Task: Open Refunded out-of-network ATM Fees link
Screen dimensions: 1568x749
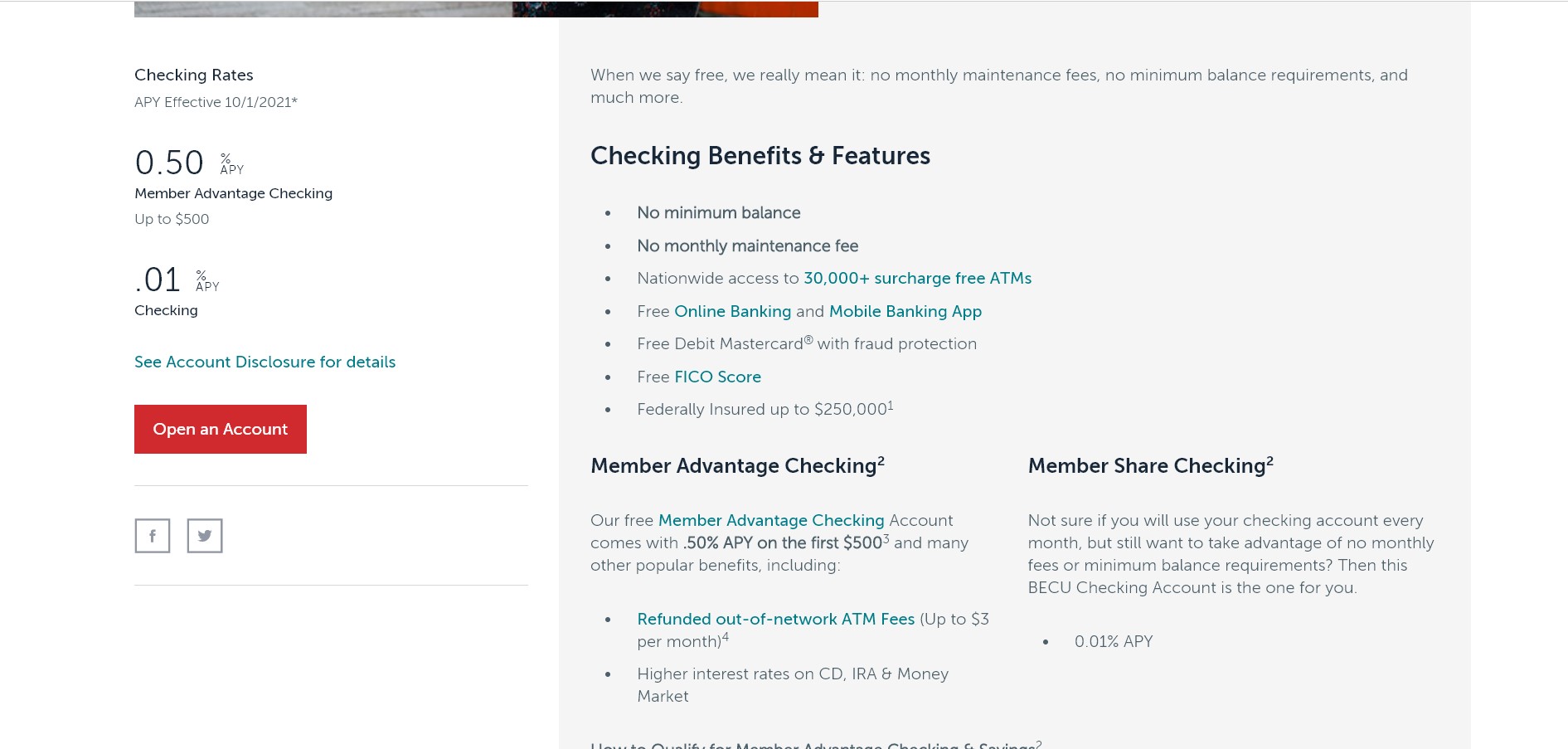Action: [776, 619]
